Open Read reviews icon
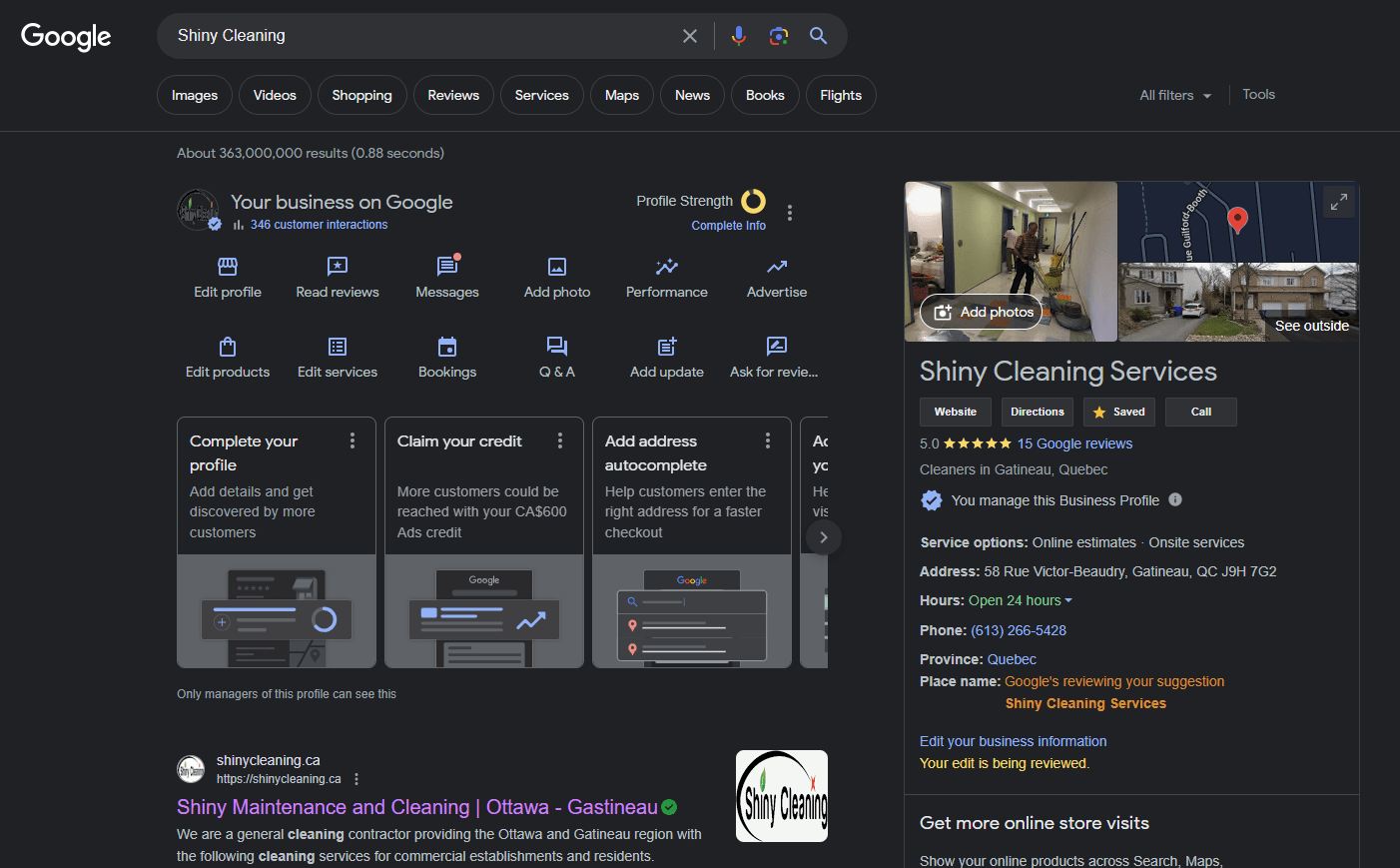Viewport: 1400px width, 868px height. (338, 267)
